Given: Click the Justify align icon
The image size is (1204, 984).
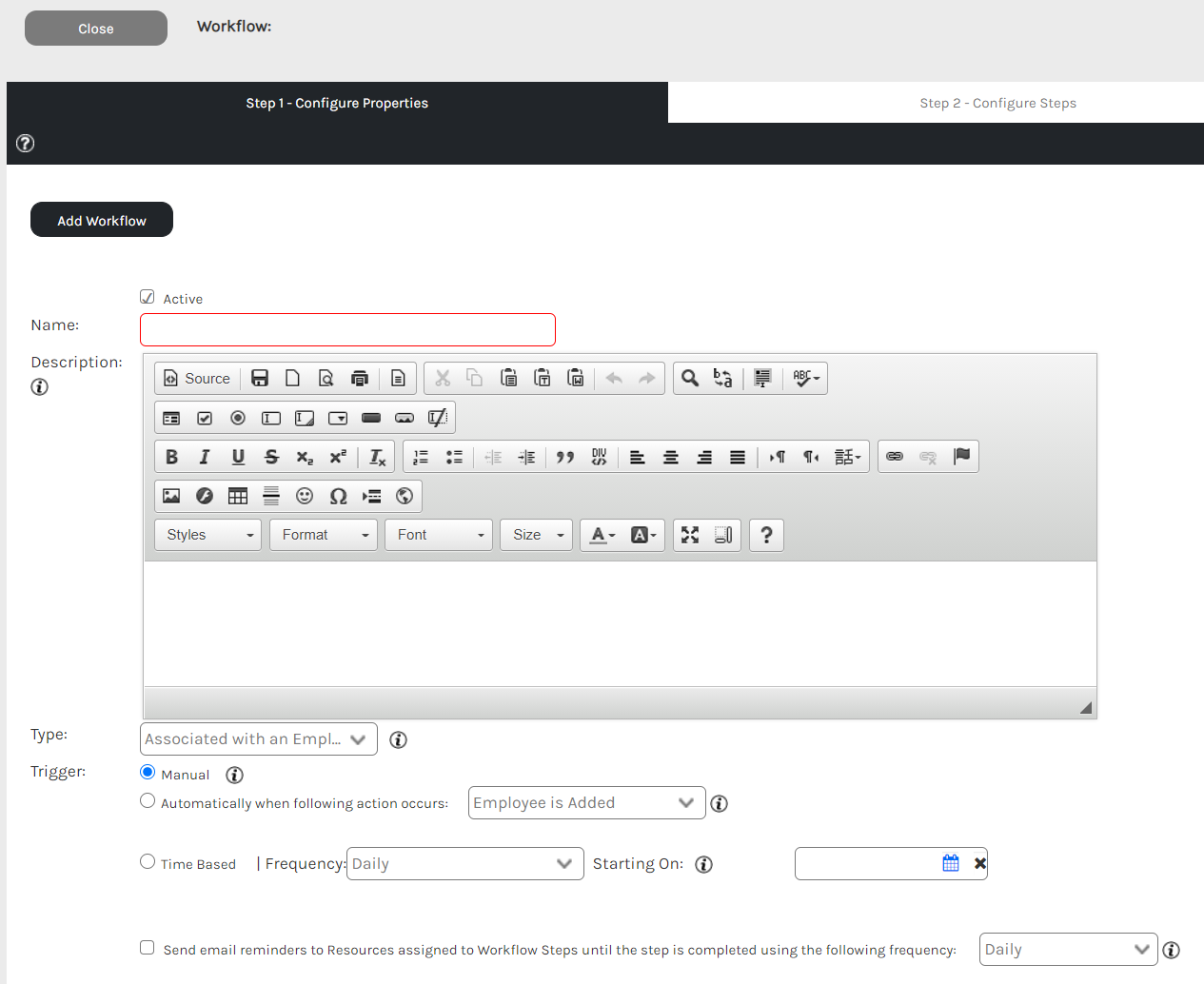Looking at the screenshot, I should (738, 457).
